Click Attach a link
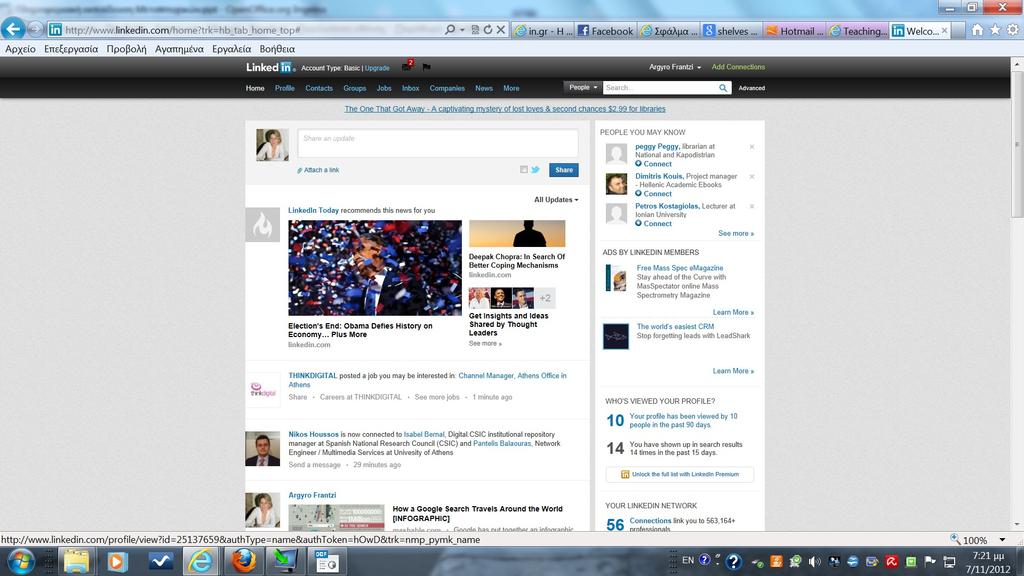The height and width of the screenshot is (576, 1024). 318,170
